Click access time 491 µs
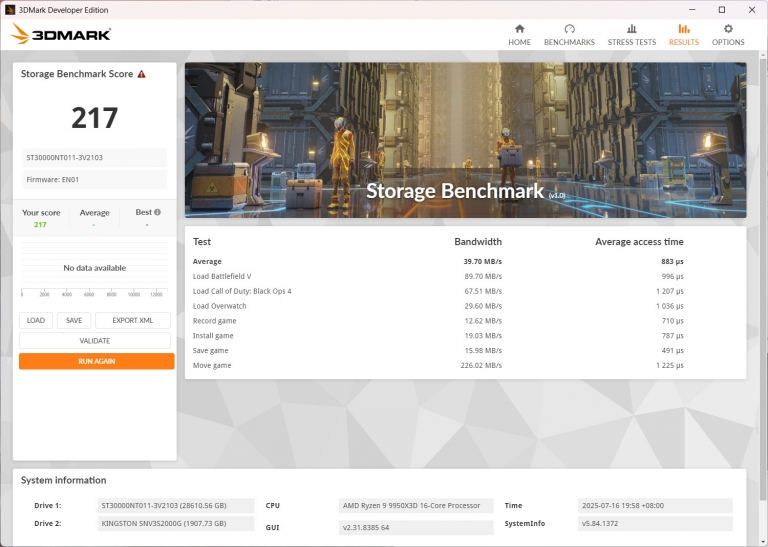The height and width of the screenshot is (547, 768). (x=672, y=350)
